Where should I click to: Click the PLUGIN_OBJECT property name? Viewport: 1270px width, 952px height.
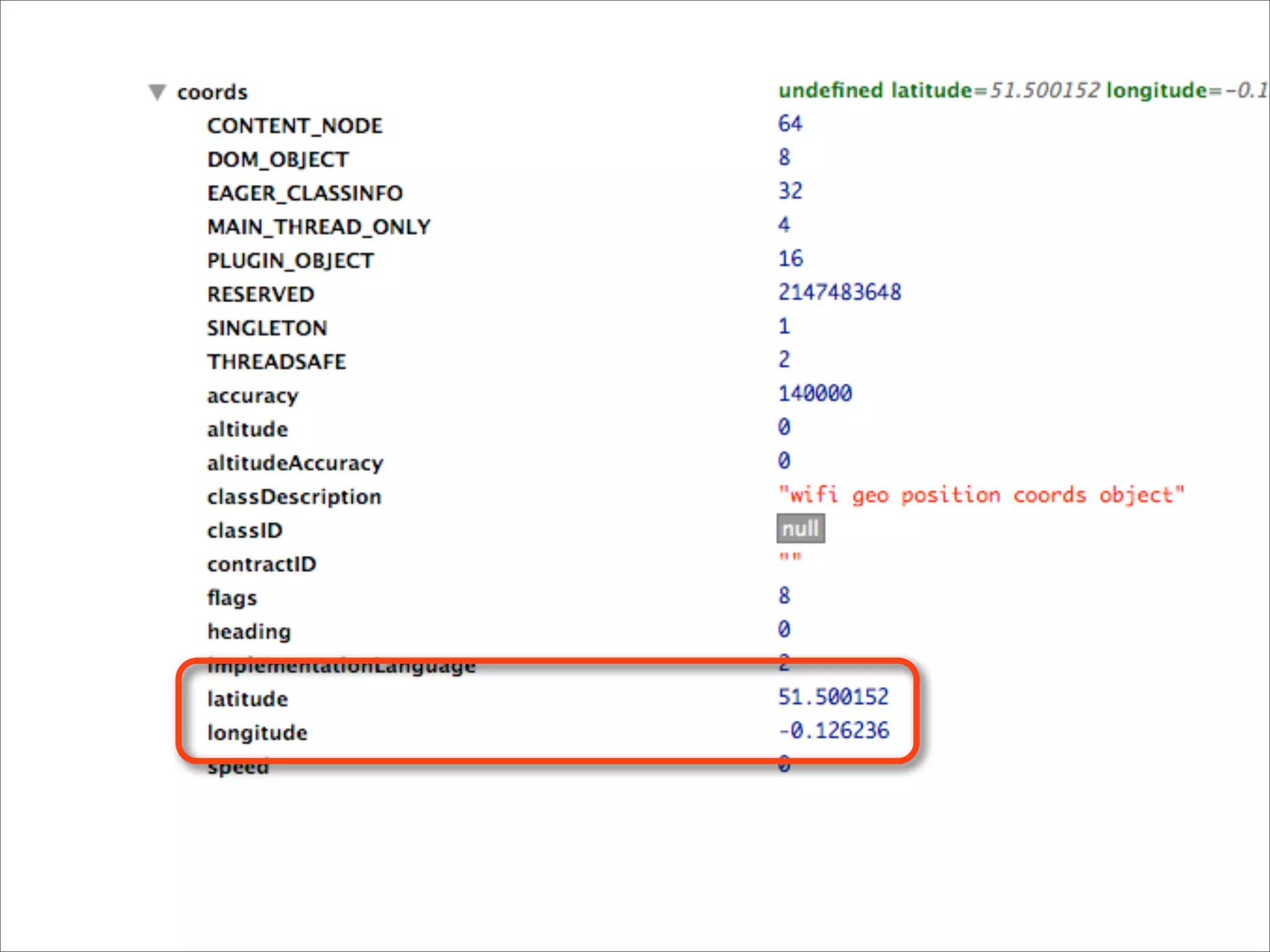pyautogui.click(x=290, y=260)
